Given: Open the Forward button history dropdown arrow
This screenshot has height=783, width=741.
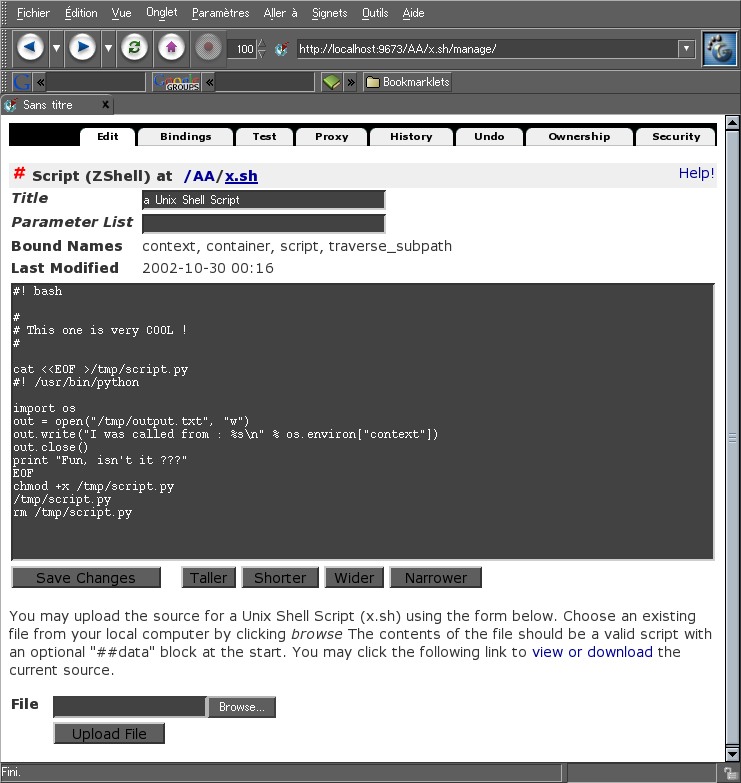Looking at the screenshot, I should (x=108, y=48).
